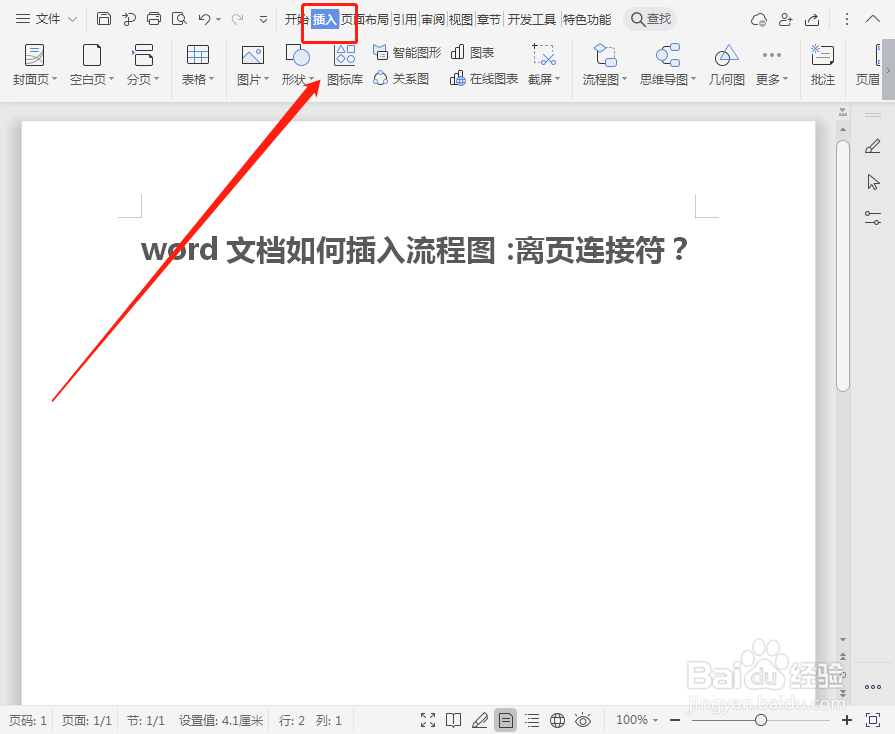Click the pen tool in right sidebar
The width and height of the screenshot is (895, 734).
click(x=873, y=146)
